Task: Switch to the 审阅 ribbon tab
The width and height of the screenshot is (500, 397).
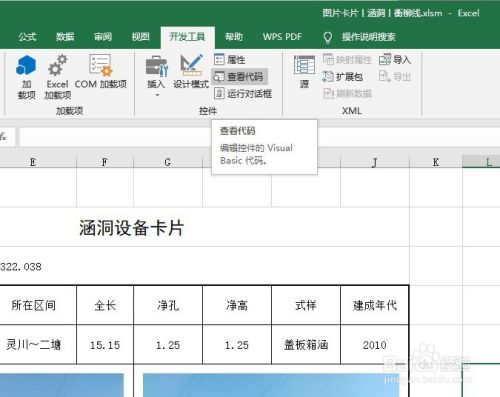Action: point(103,37)
